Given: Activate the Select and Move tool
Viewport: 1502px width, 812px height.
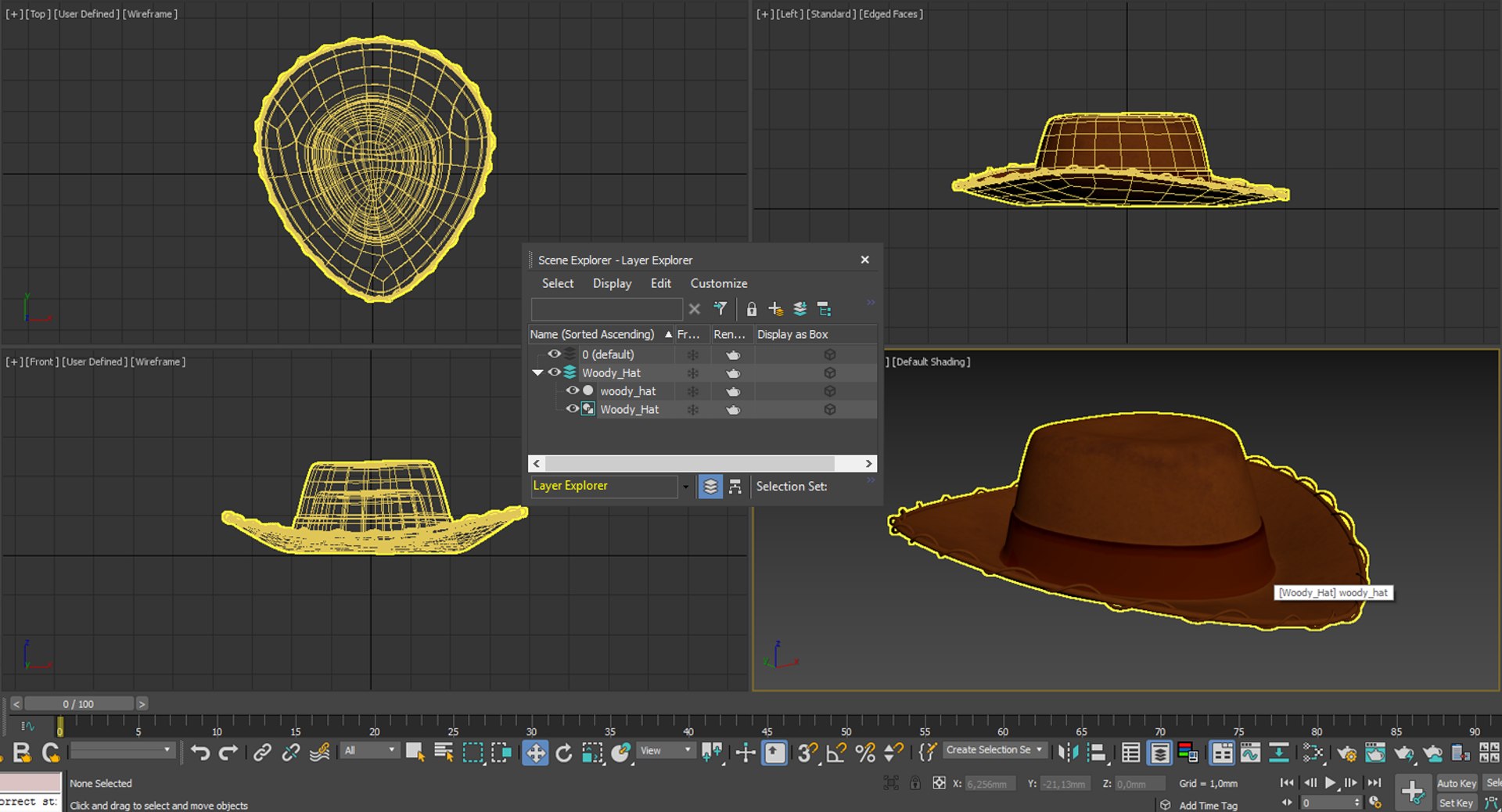Looking at the screenshot, I should click(x=535, y=753).
